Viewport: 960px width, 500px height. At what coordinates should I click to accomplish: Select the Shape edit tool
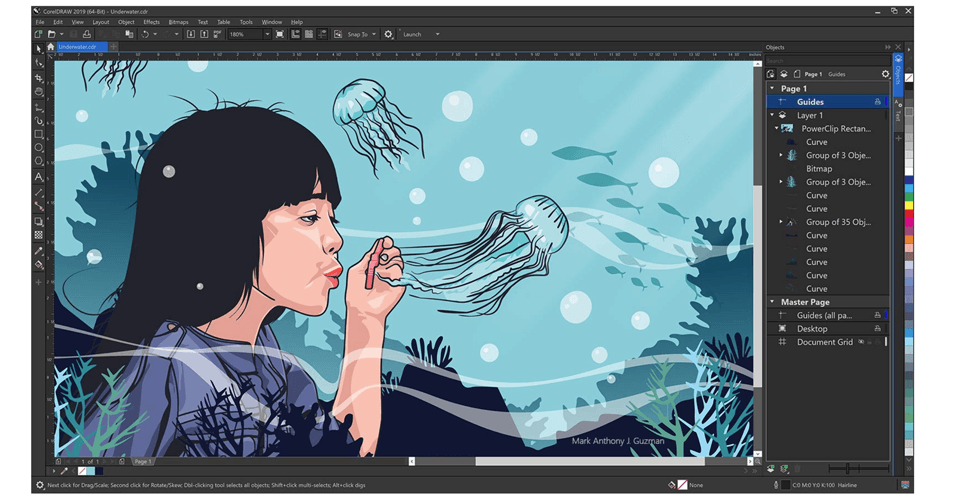click(39, 63)
